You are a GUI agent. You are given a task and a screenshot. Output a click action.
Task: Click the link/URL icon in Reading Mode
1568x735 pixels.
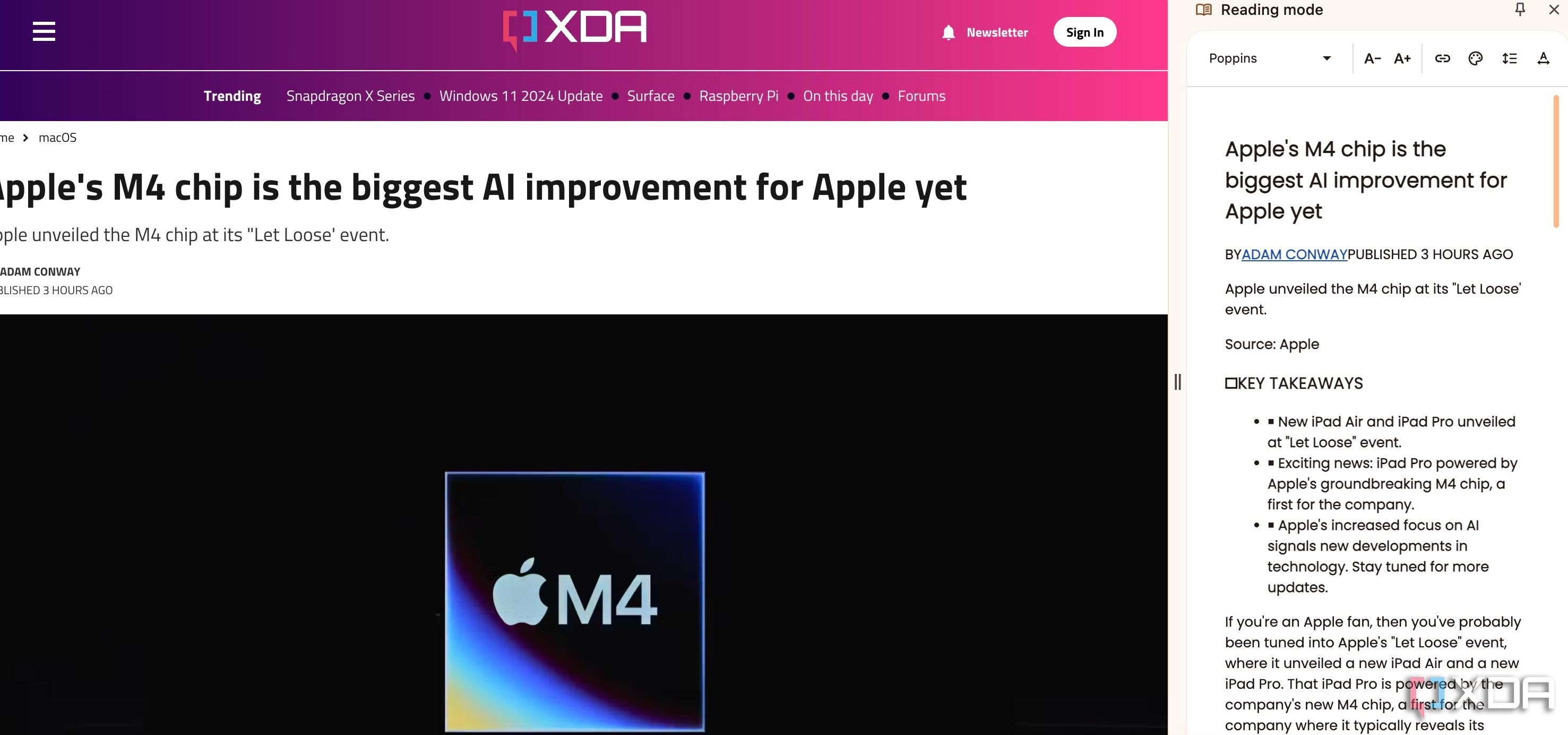[x=1443, y=58]
